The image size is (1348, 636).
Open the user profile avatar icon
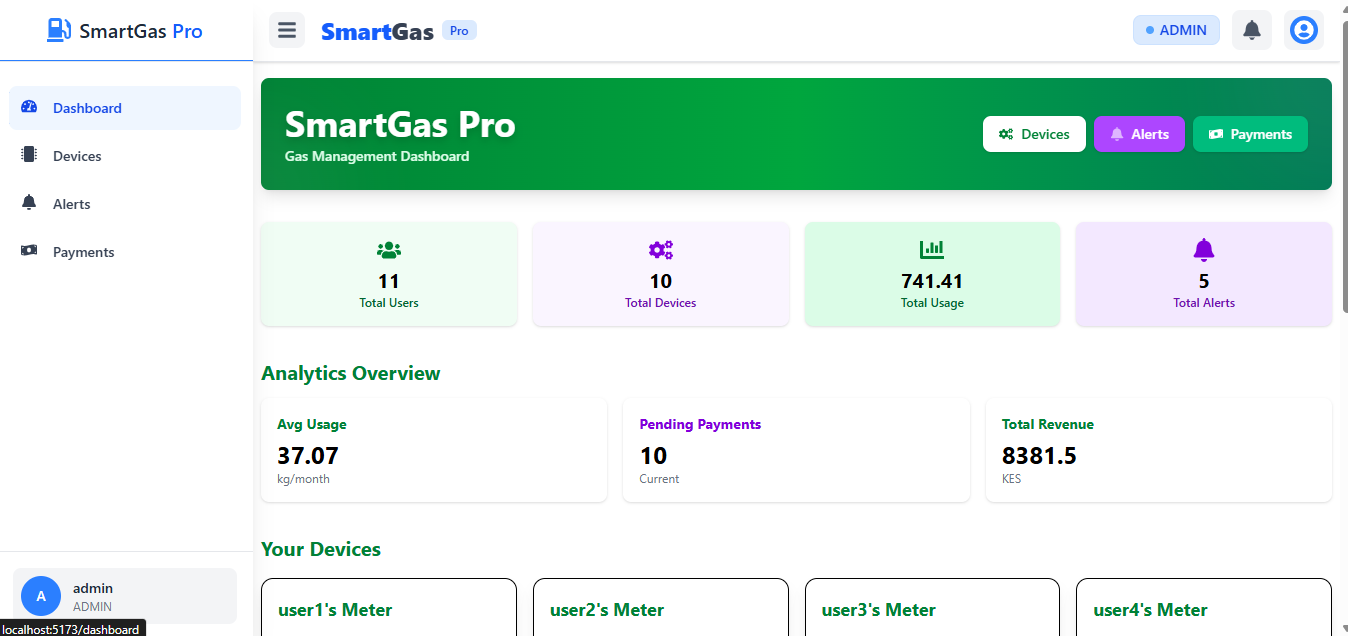point(1303,29)
